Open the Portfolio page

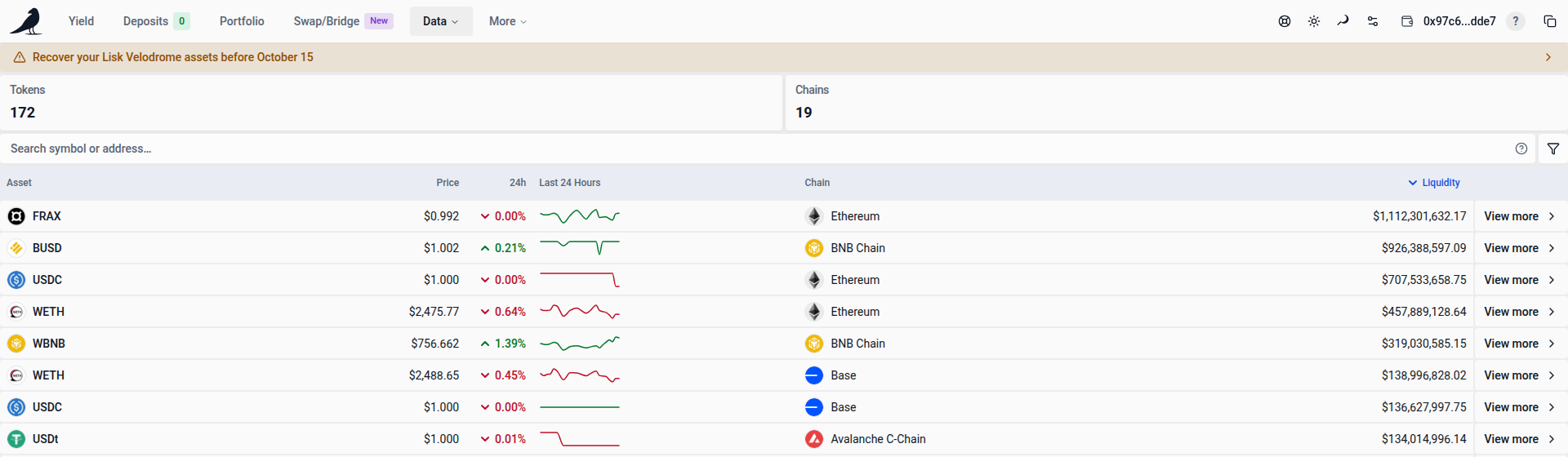pos(242,21)
